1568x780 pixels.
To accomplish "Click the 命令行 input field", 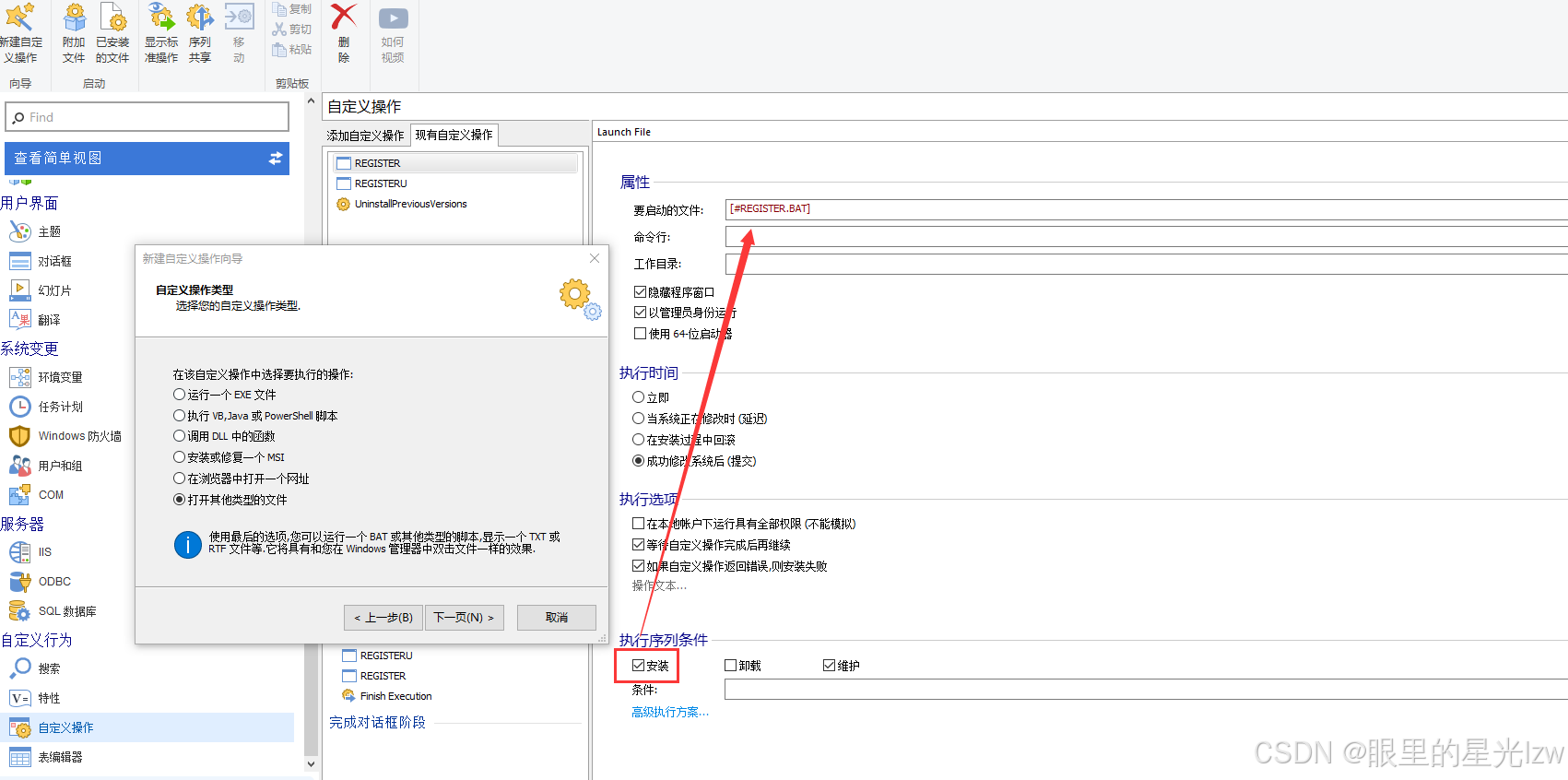I will pos(1146,237).
